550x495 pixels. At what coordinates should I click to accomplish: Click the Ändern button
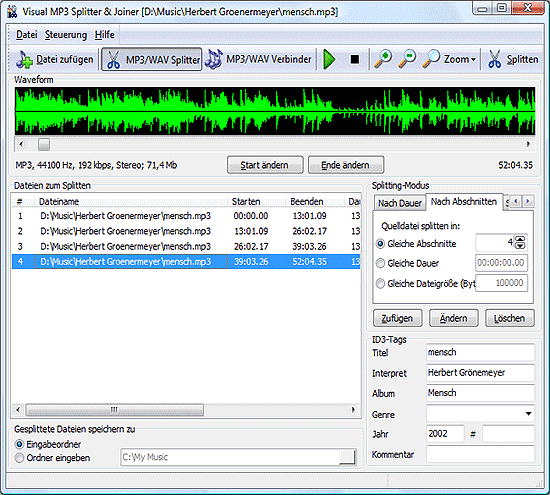[454, 318]
